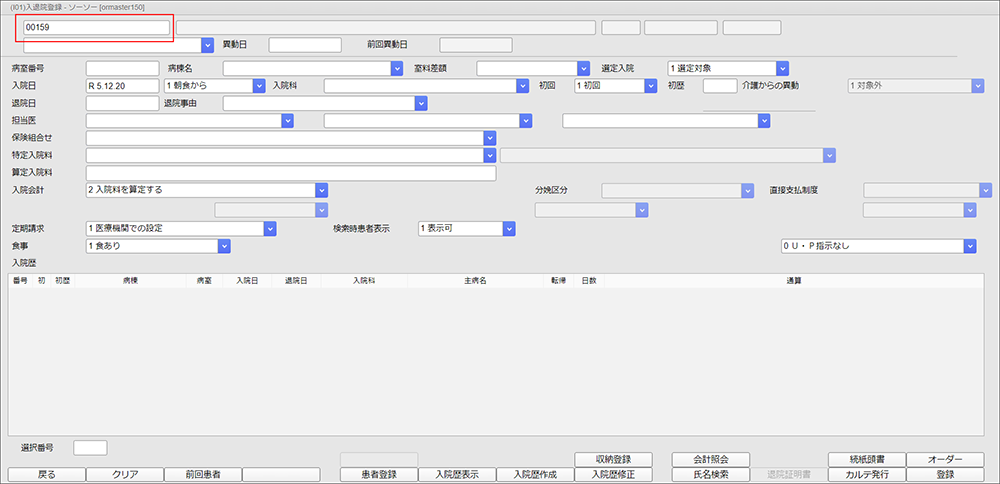Open the 選定入院 dropdown showing 1 選定対象

[x=782, y=69]
